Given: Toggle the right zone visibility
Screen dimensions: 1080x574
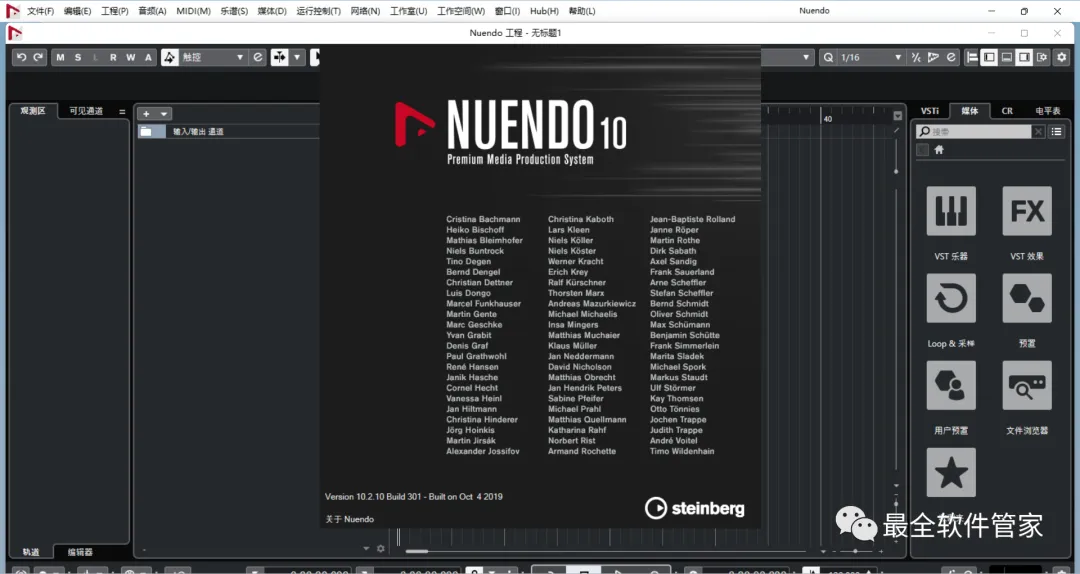Looking at the screenshot, I should tap(1024, 57).
